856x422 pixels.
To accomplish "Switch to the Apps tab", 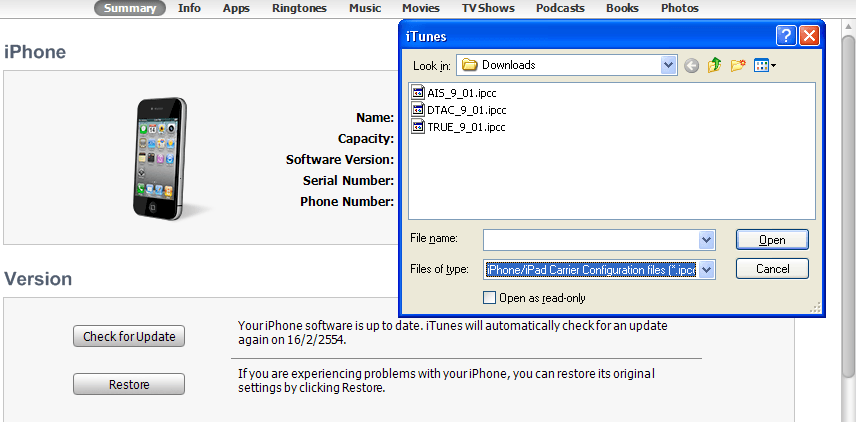I will (236, 8).
